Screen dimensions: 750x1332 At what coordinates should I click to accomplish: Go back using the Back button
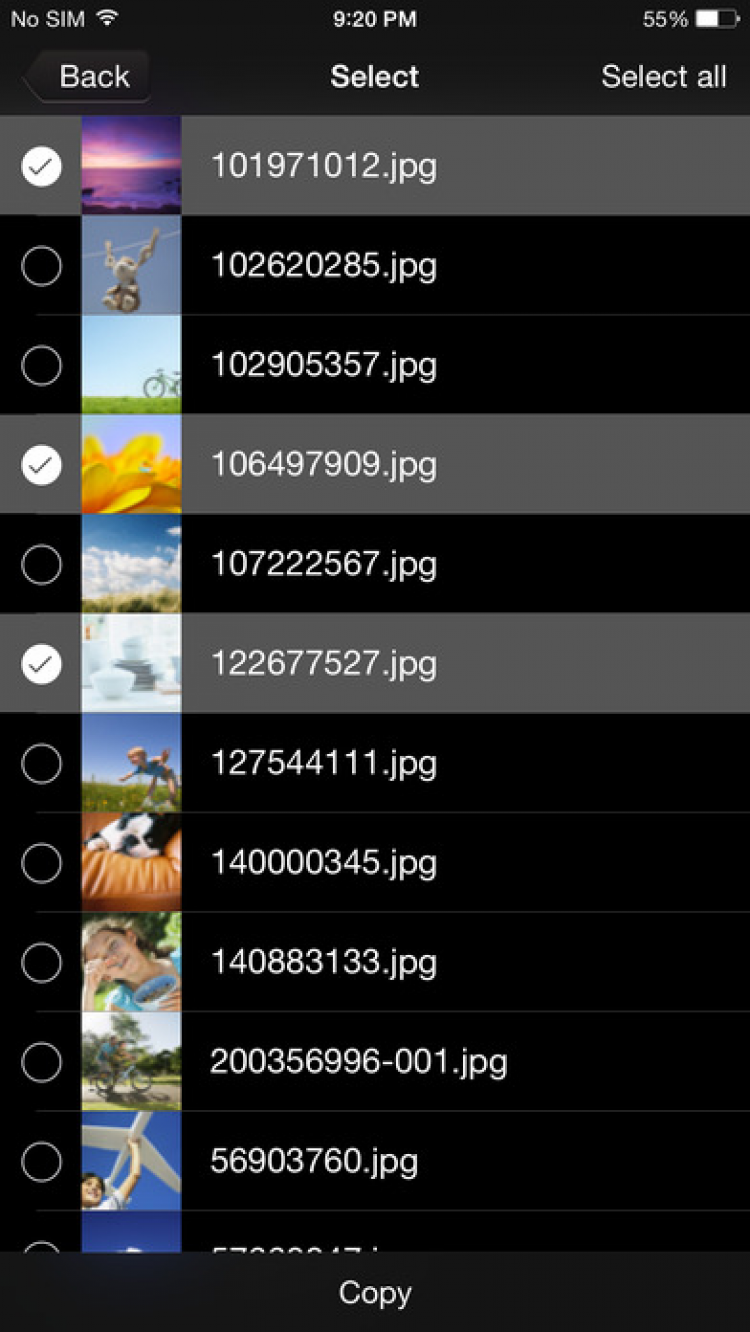point(88,77)
